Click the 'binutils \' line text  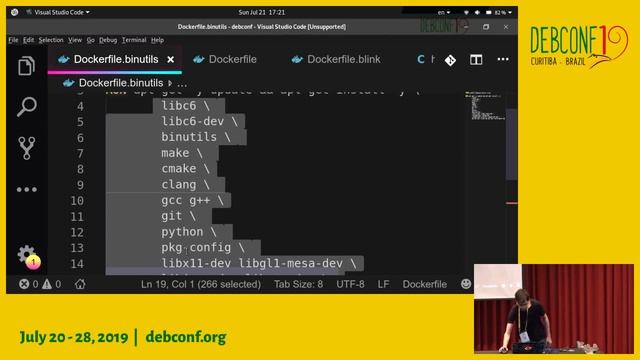[x=196, y=137]
